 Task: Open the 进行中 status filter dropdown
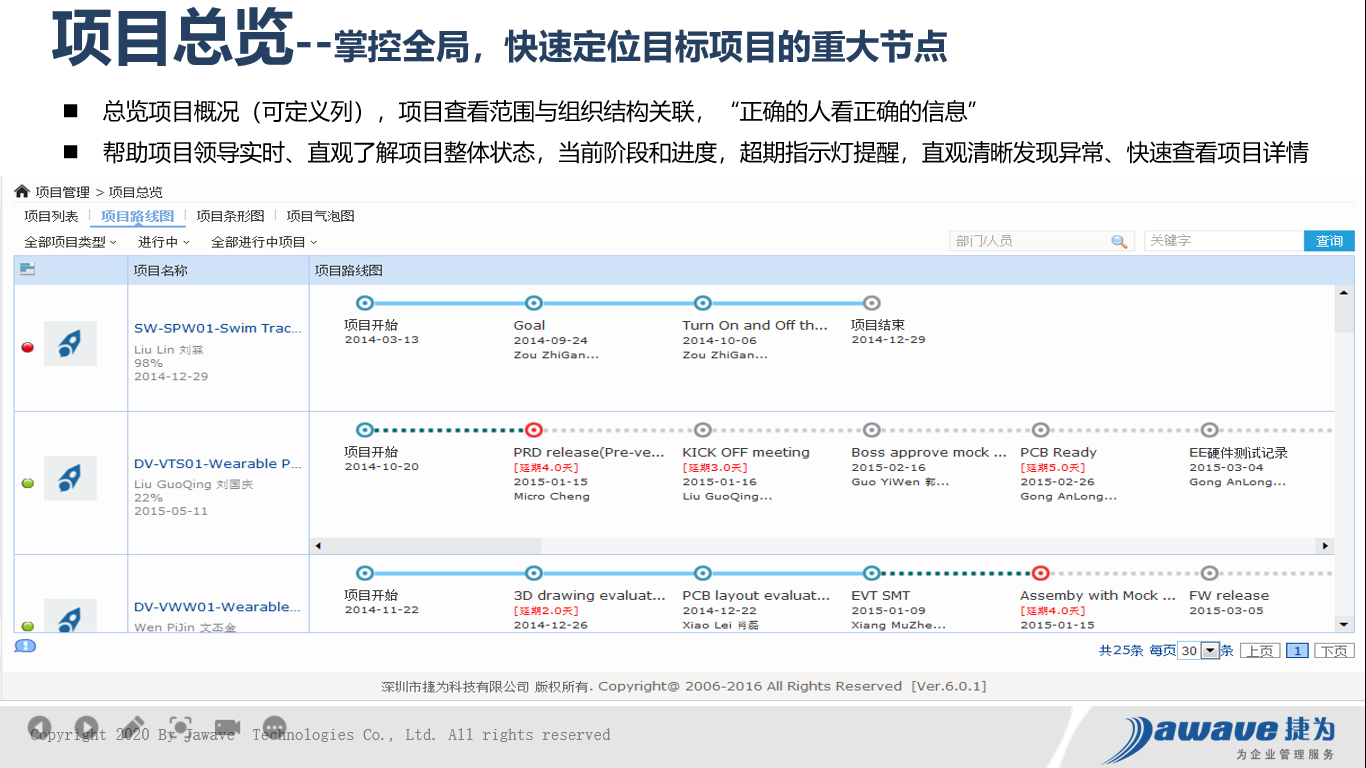pyautogui.click(x=163, y=242)
